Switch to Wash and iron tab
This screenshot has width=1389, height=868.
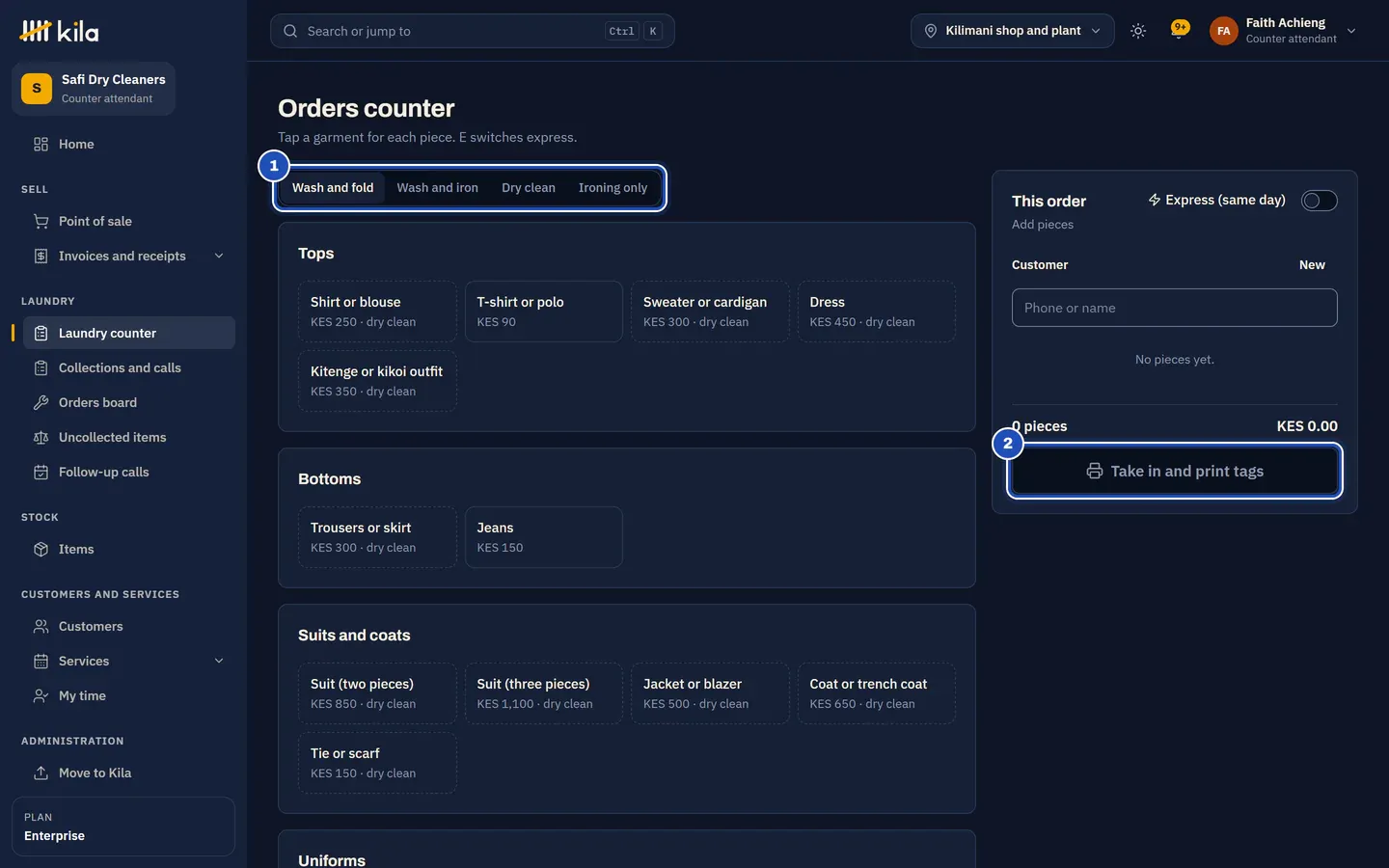tap(437, 188)
